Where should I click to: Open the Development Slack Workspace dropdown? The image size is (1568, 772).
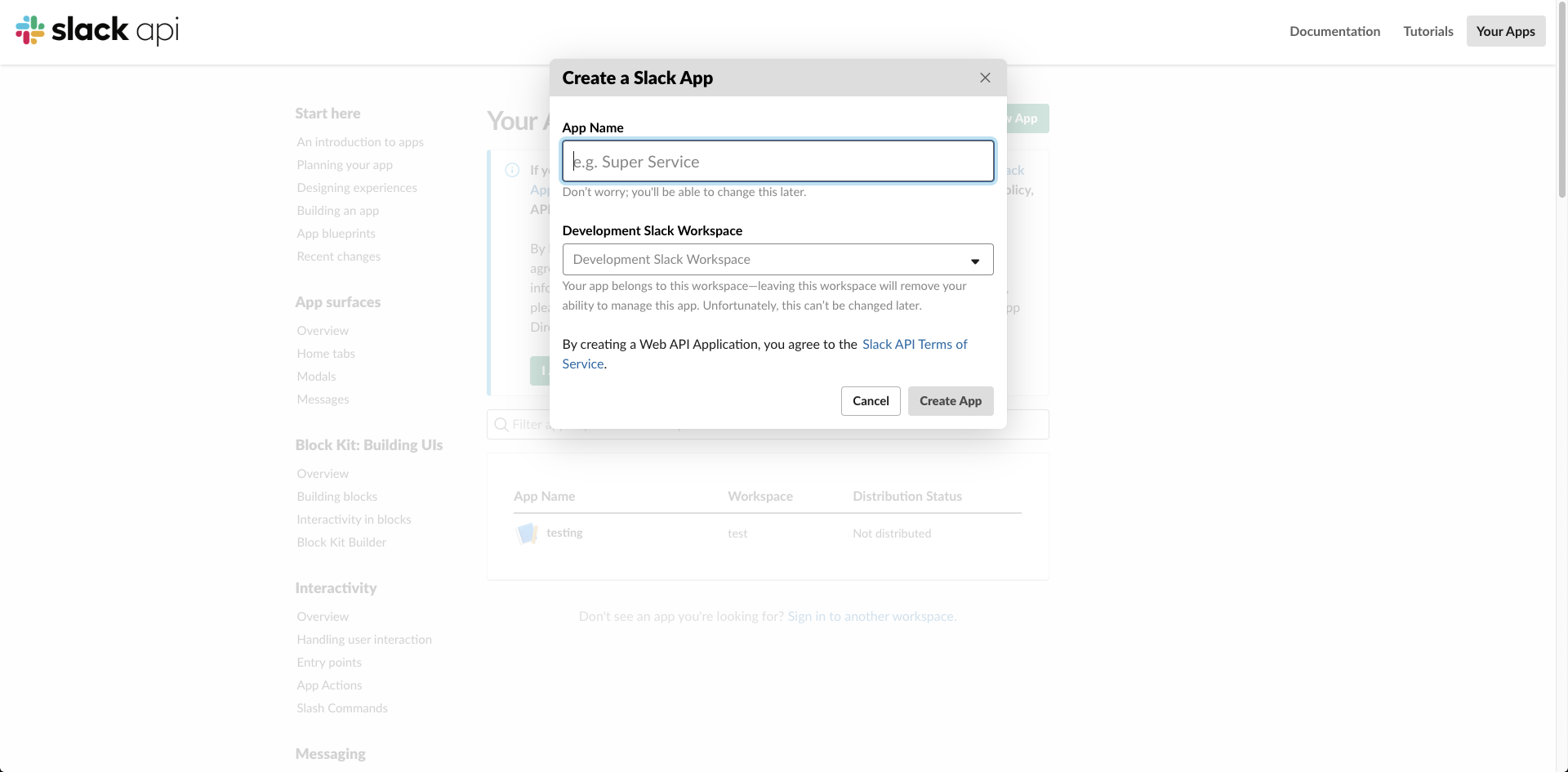[777, 260]
